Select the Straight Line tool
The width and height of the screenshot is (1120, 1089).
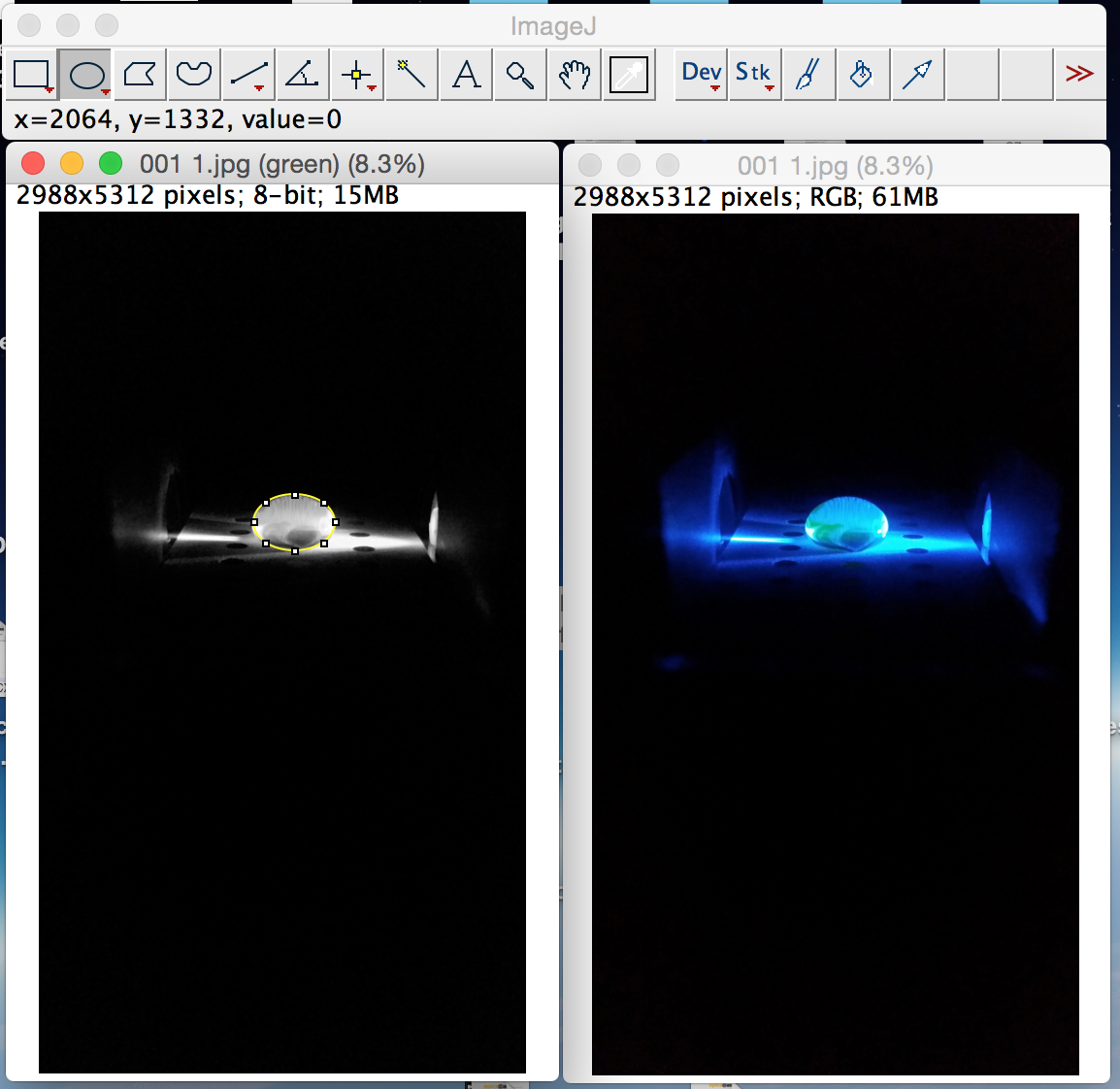248,75
